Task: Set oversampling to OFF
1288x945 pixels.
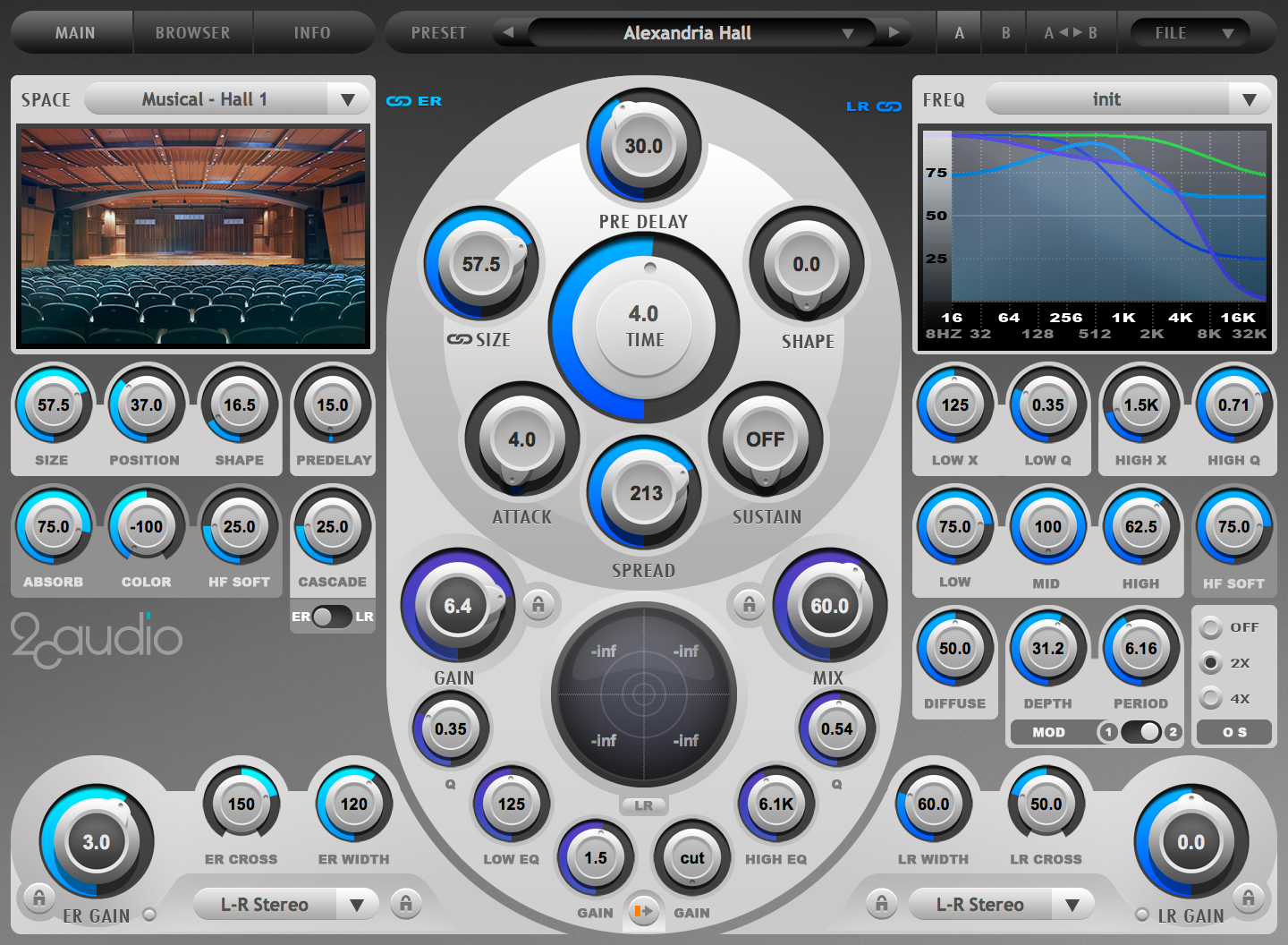Action: pos(1211,627)
